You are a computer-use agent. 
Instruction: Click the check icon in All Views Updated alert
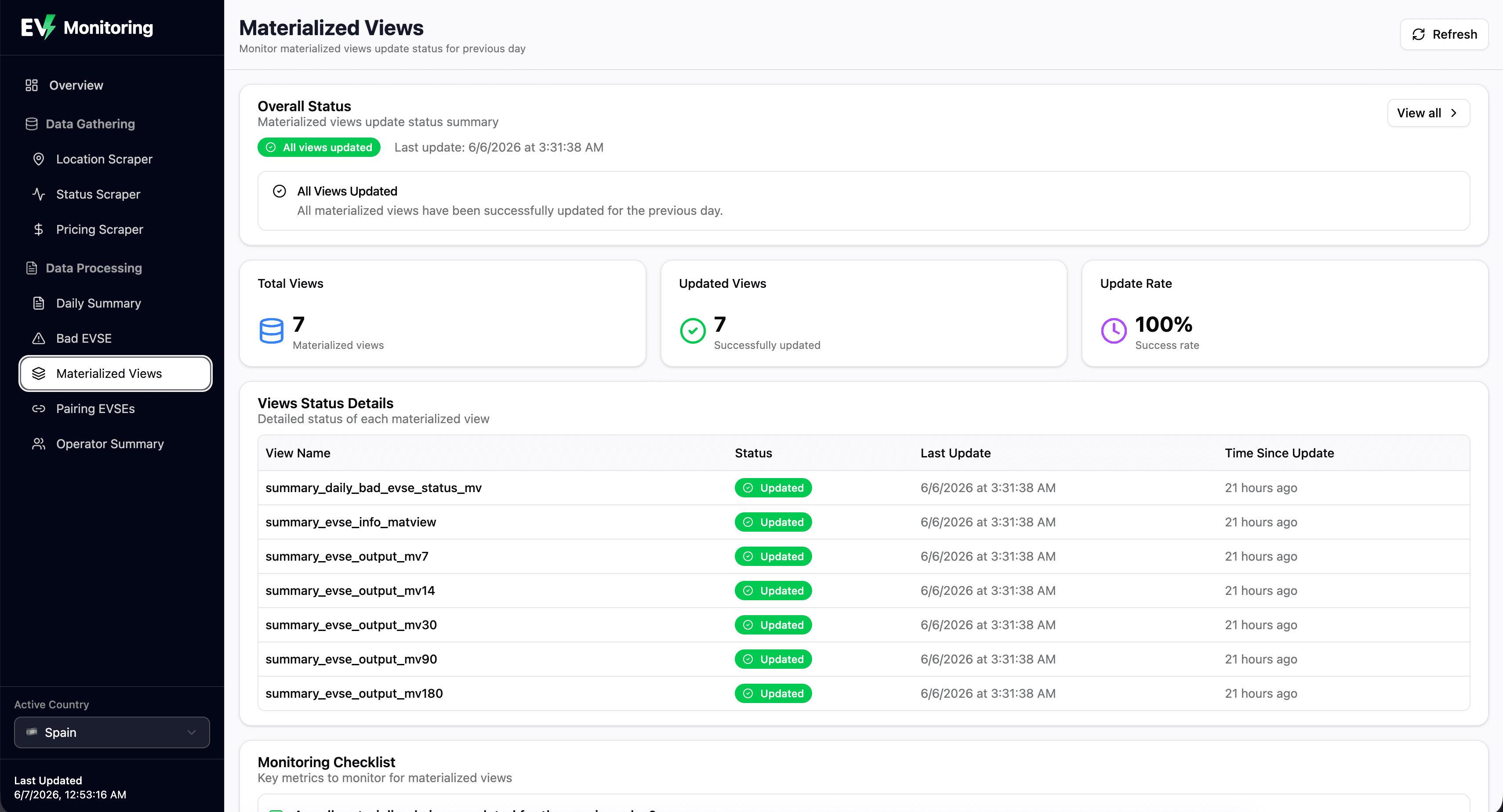[280, 191]
